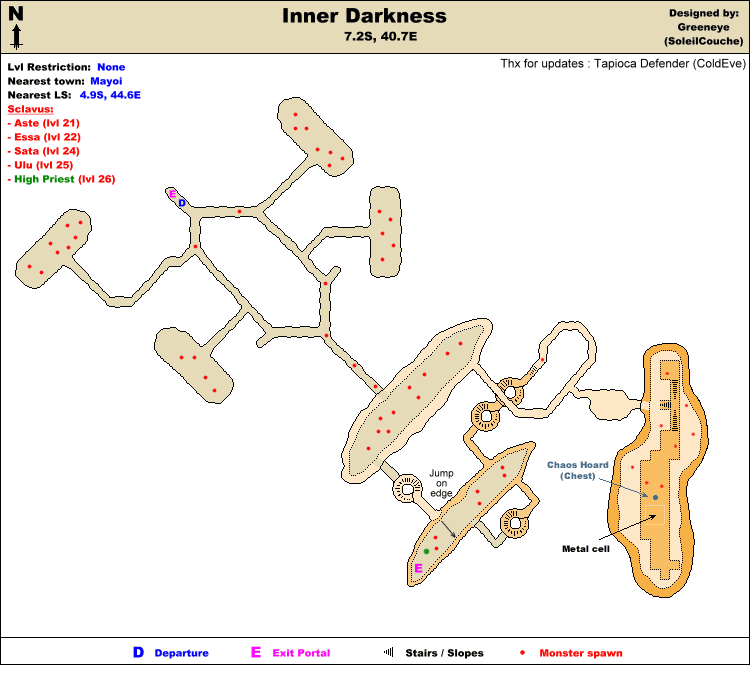This screenshot has width=750, height=687.
Task: Click the 'Aste (lvl 21)' entry
Action: pos(44,123)
